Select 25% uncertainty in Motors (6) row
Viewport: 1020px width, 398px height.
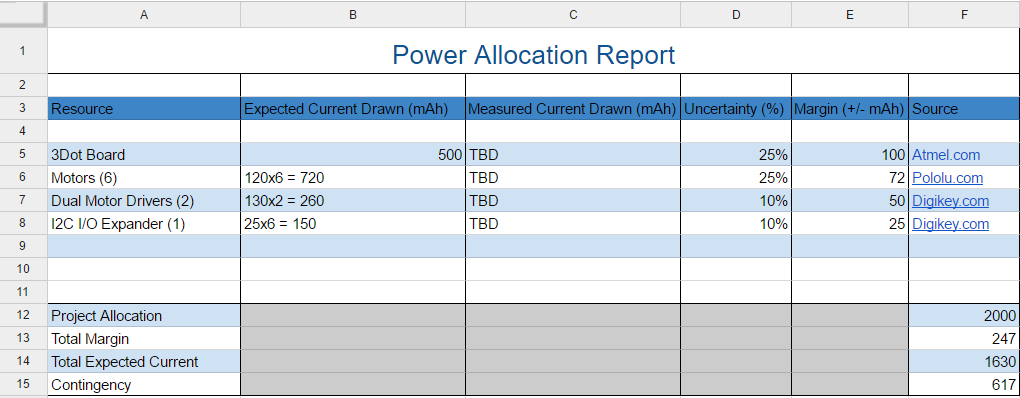[x=736, y=178]
